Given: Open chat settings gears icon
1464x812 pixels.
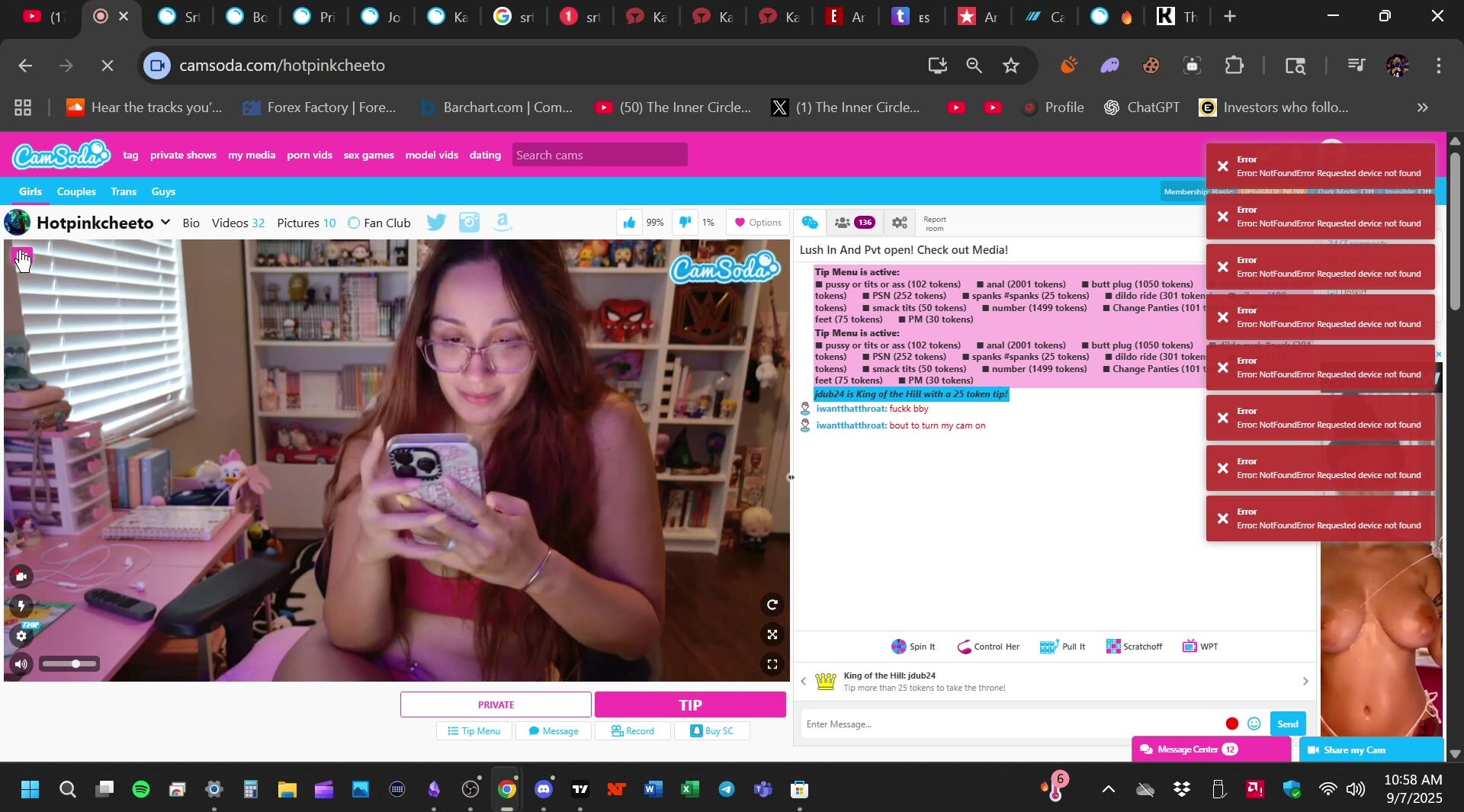Looking at the screenshot, I should 900,223.
